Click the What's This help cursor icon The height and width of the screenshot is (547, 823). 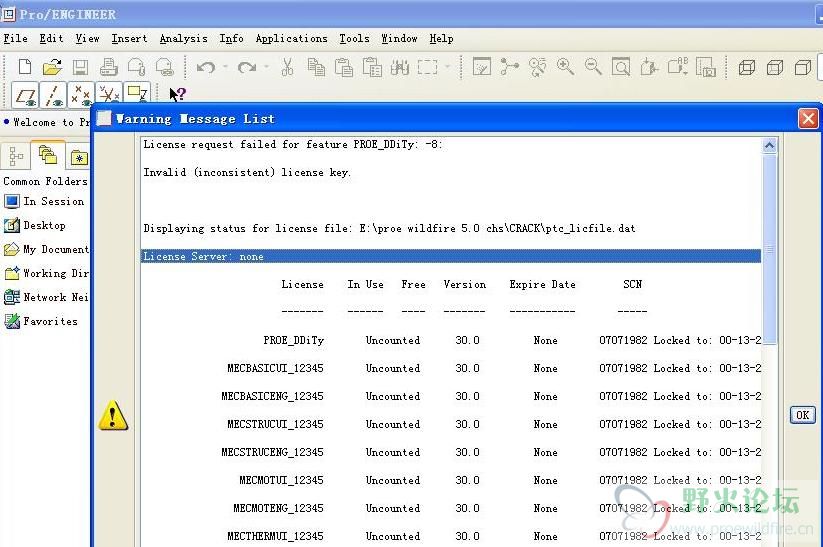177,94
